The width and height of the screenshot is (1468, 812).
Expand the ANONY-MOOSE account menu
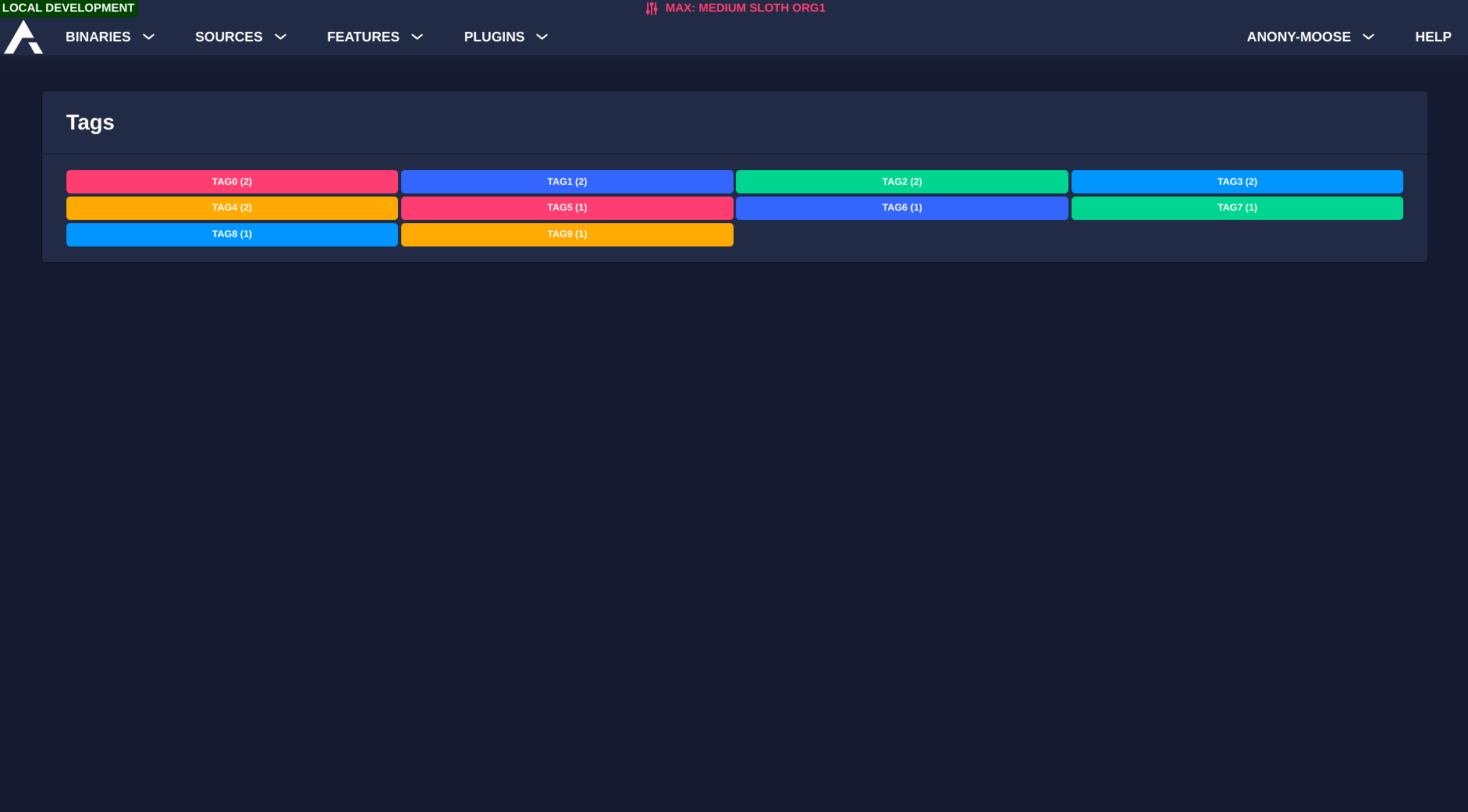coord(1310,37)
